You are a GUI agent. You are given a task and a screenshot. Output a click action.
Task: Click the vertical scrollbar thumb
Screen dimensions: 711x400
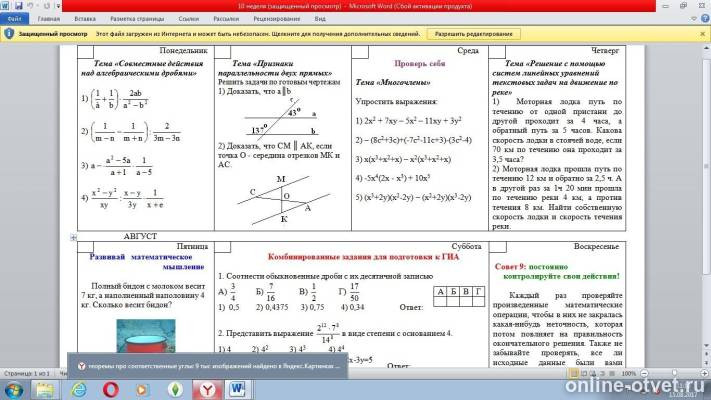pyautogui.click(x=706, y=165)
